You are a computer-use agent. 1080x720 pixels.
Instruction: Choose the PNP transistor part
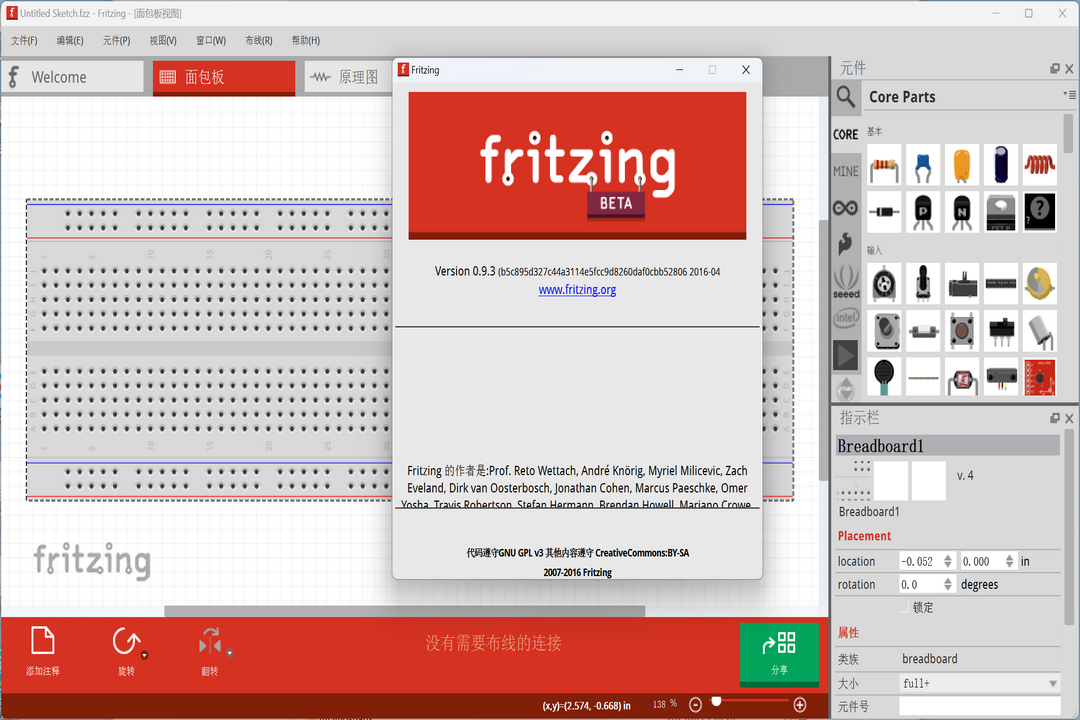[x=923, y=213]
